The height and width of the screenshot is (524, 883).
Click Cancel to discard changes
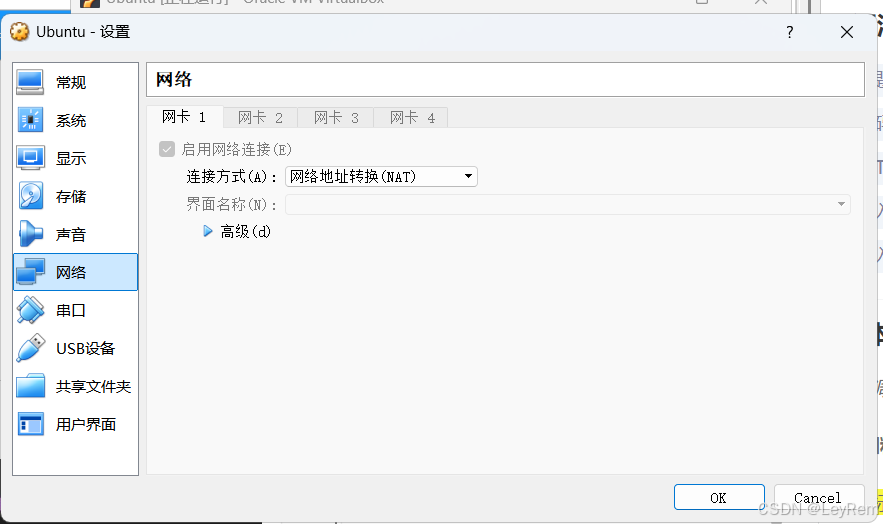819,498
